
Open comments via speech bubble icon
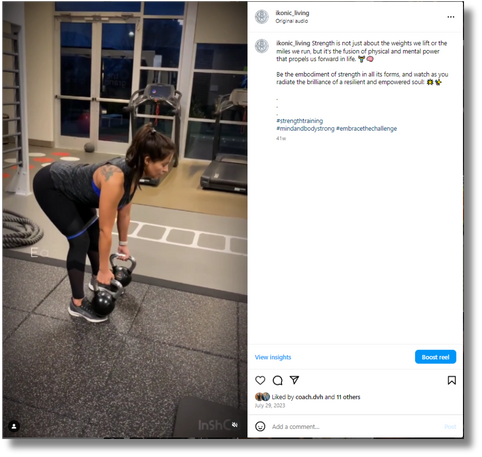277,380
